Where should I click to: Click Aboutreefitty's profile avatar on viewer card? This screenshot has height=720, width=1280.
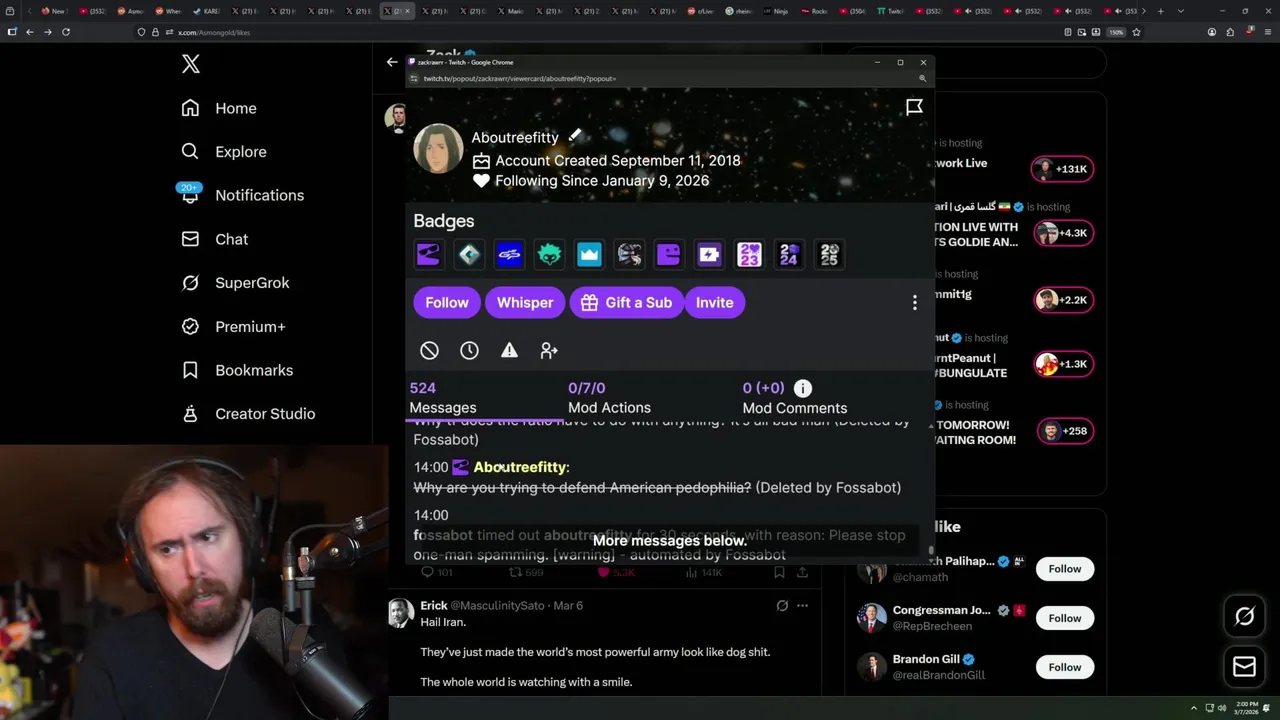(438, 149)
